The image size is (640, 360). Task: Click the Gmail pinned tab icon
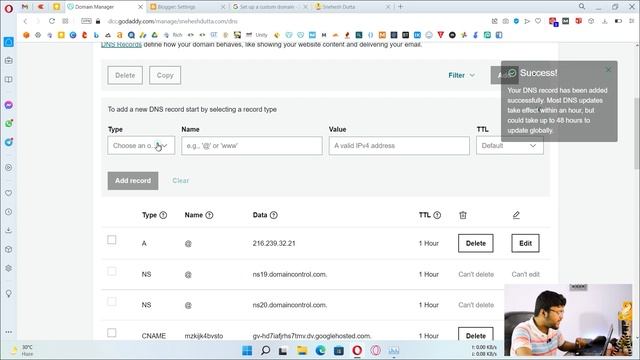pos(25,7)
